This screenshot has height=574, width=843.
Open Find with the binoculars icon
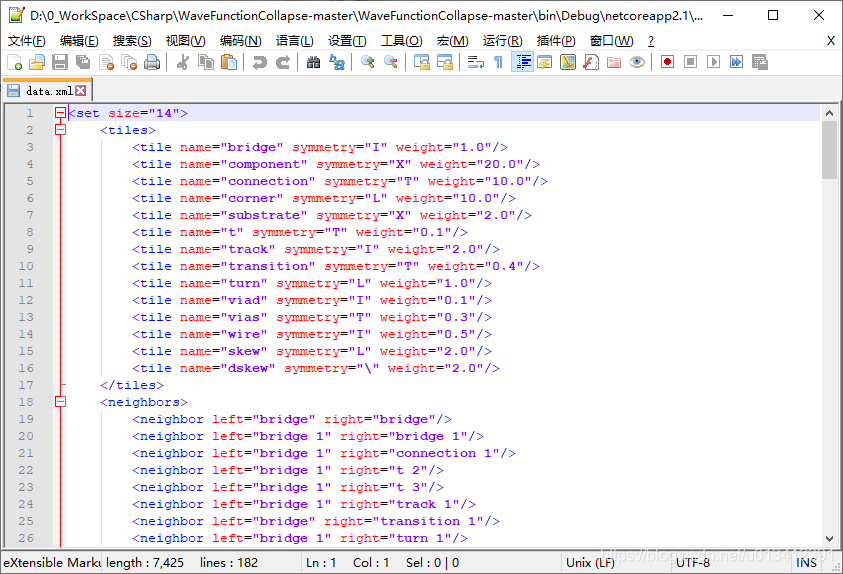(x=313, y=62)
